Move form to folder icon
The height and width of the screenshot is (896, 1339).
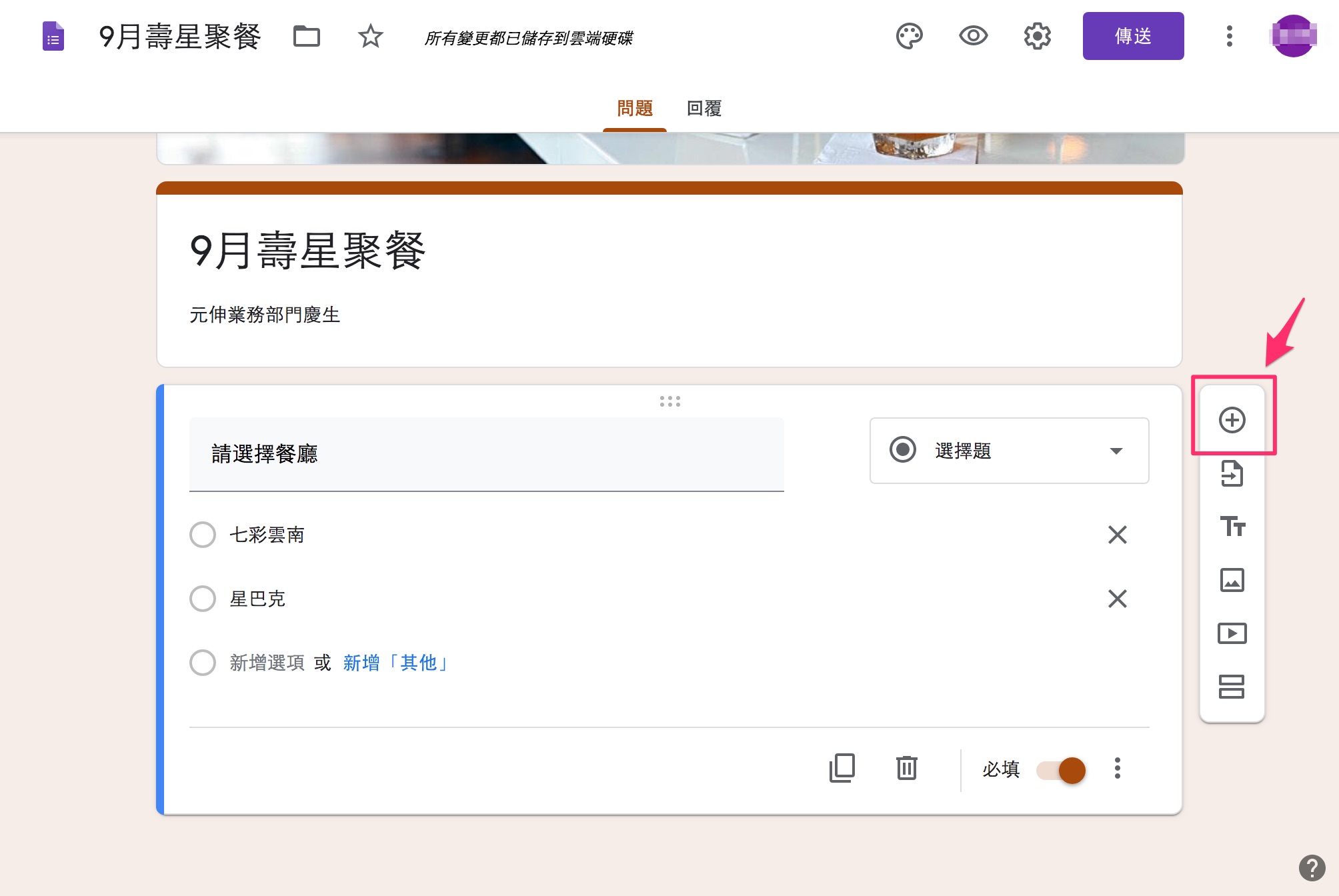click(307, 36)
